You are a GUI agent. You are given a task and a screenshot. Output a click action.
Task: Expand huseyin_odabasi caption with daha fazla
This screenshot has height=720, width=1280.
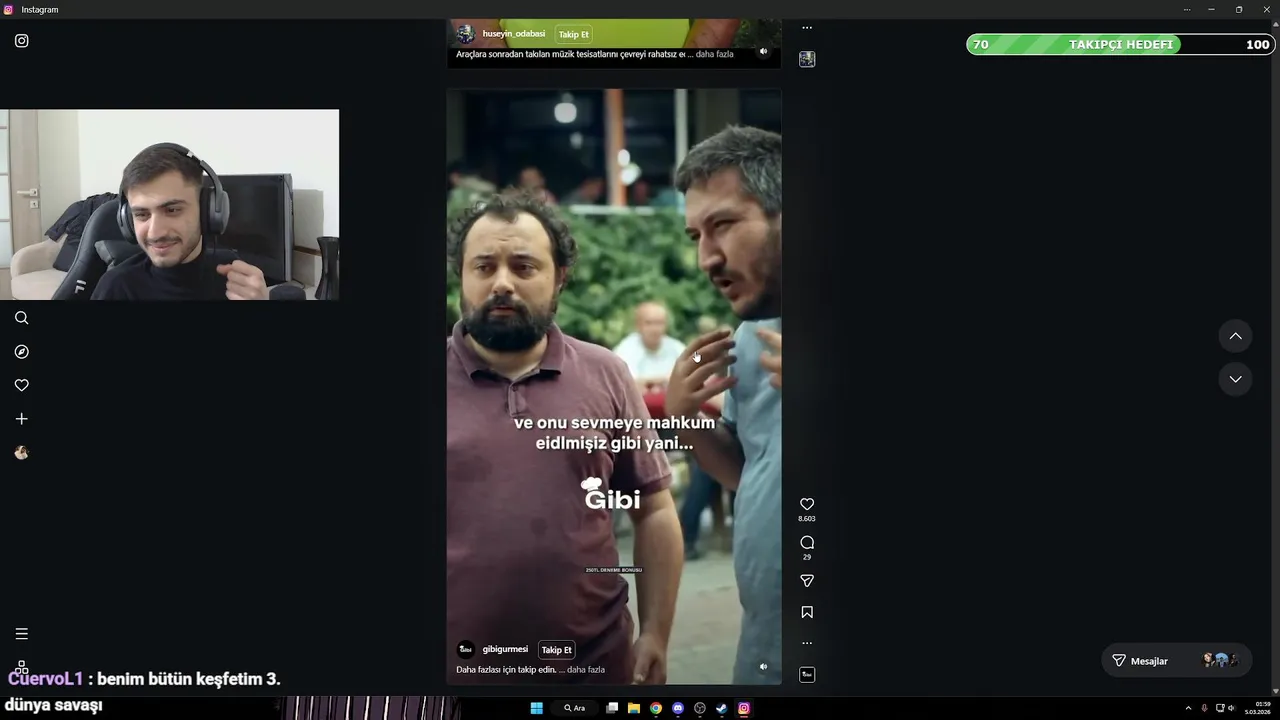pos(715,54)
